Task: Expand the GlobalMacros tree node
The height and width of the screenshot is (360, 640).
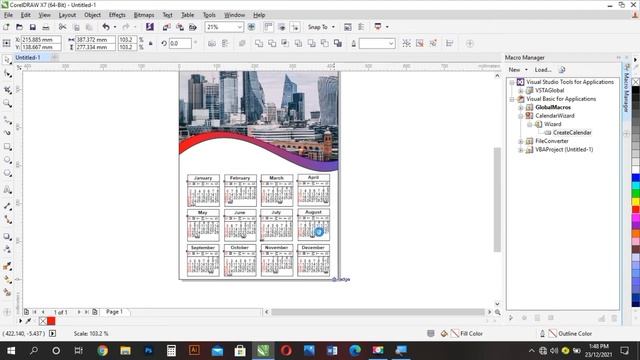Action: pos(521,107)
